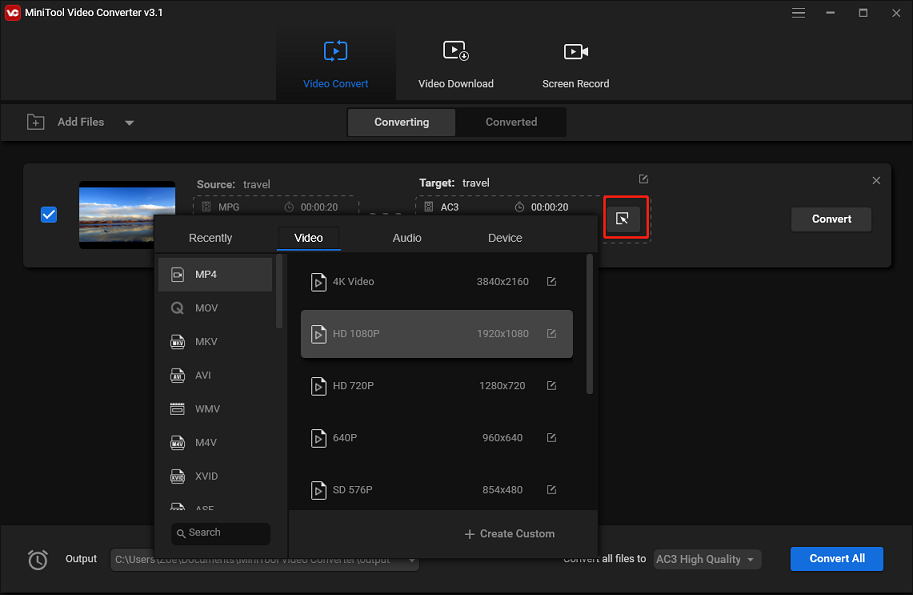Open the target format selector icon
The image size is (913, 595).
[x=622, y=219]
